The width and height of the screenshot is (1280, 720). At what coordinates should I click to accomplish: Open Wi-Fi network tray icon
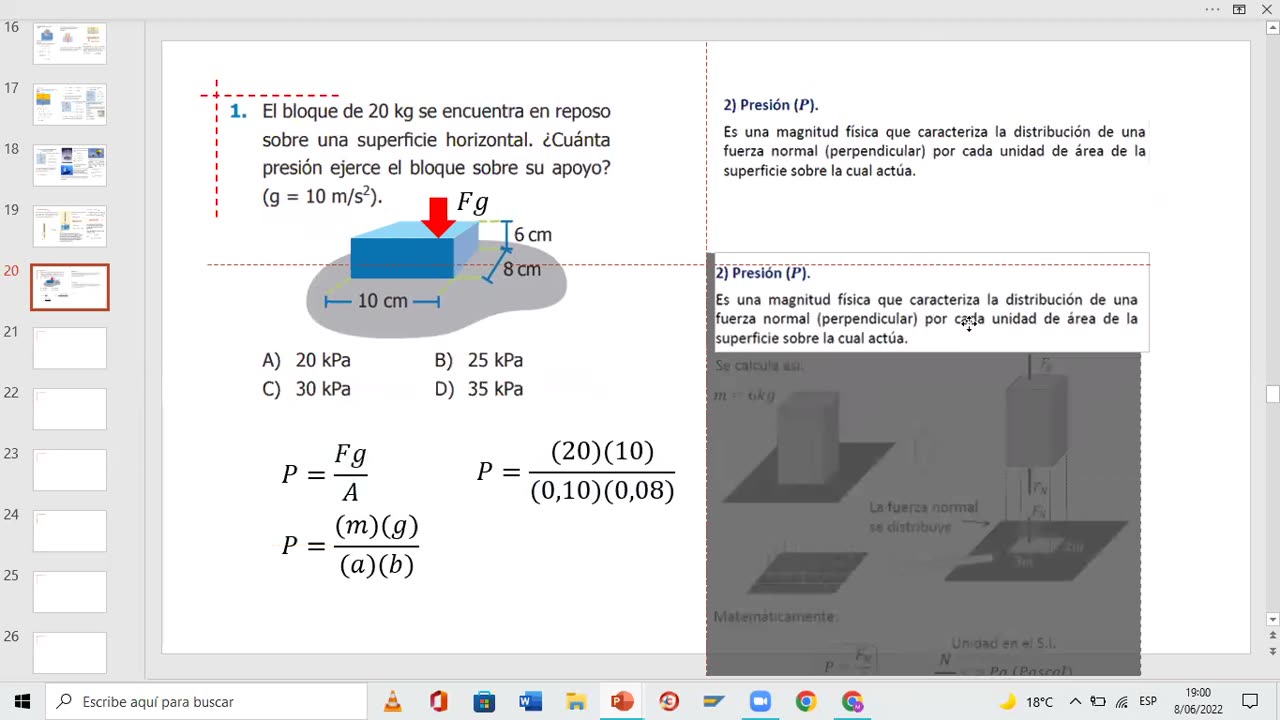1122,701
